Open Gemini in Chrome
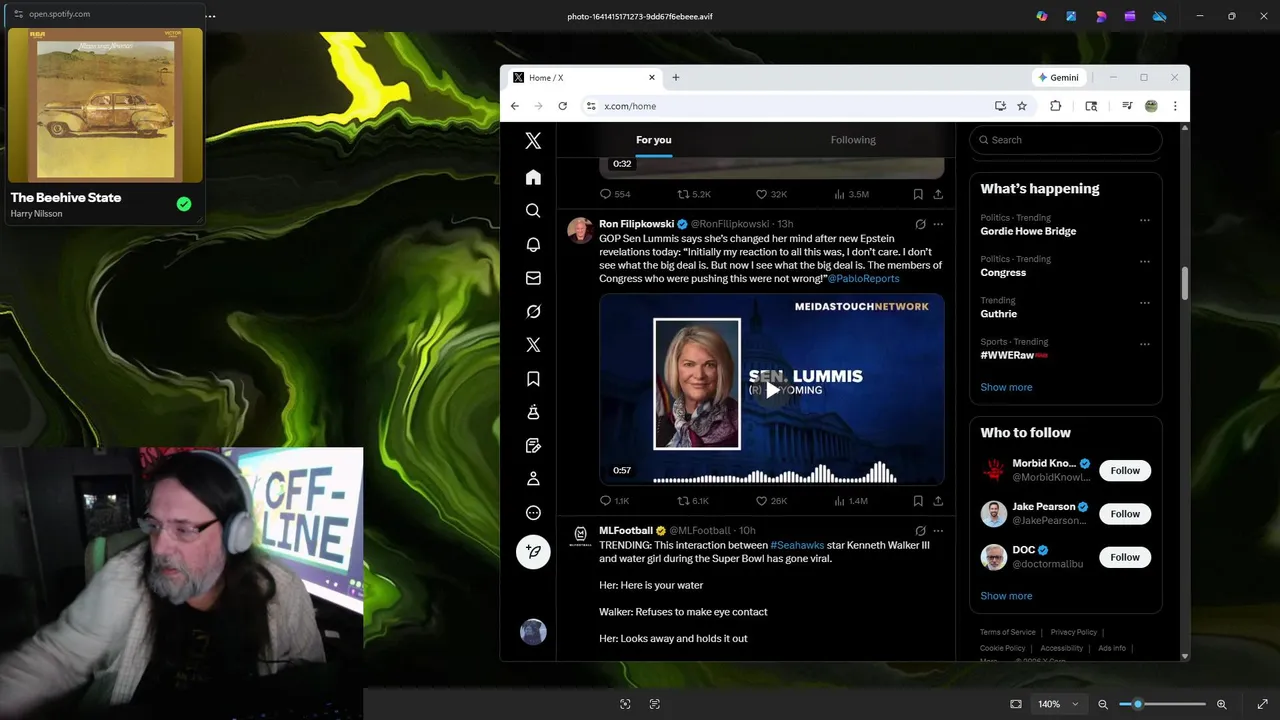1280x720 pixels. (x=1059, y=78)
